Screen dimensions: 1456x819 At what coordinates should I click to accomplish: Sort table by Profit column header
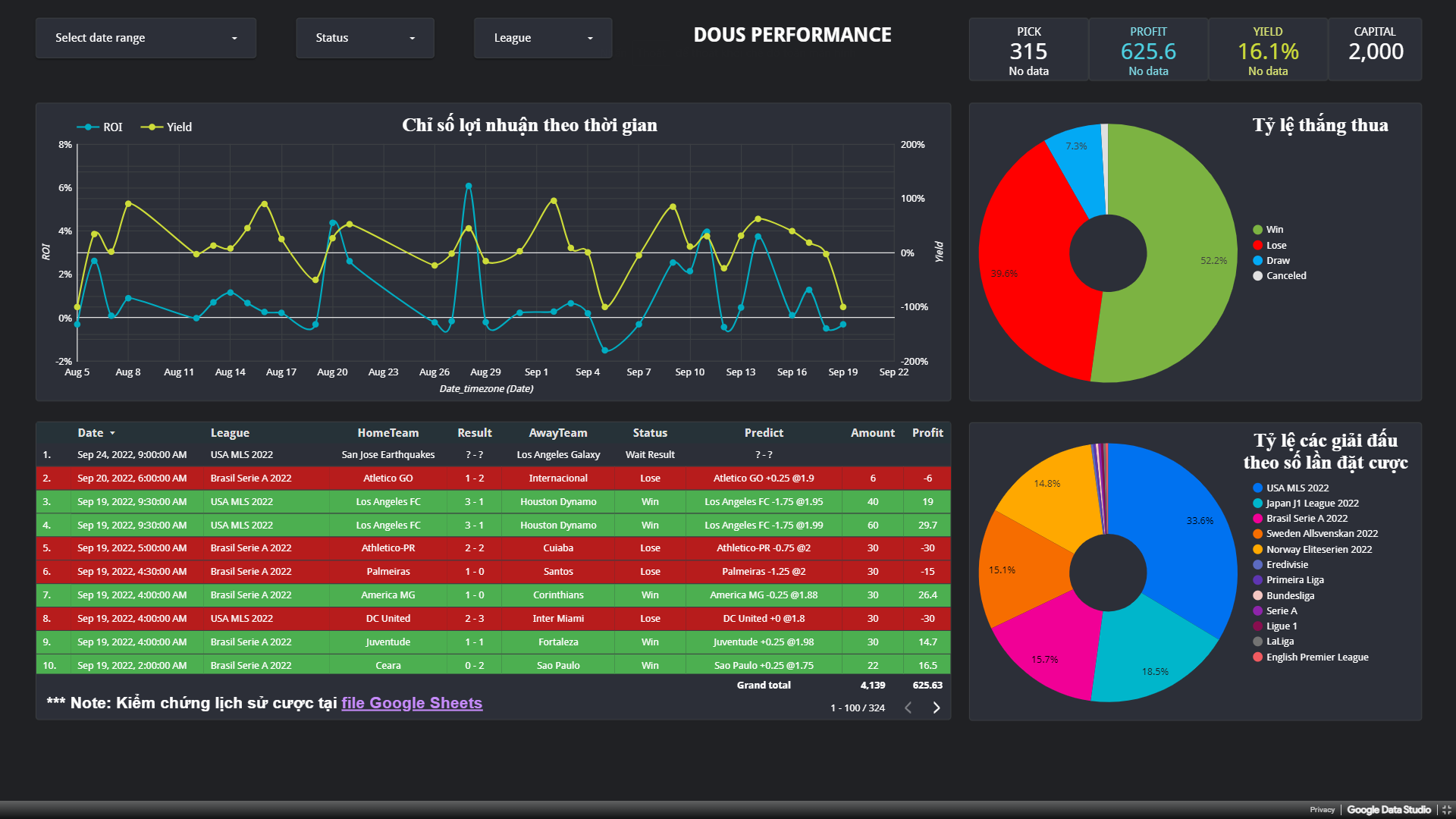click(x=927, y=433)
